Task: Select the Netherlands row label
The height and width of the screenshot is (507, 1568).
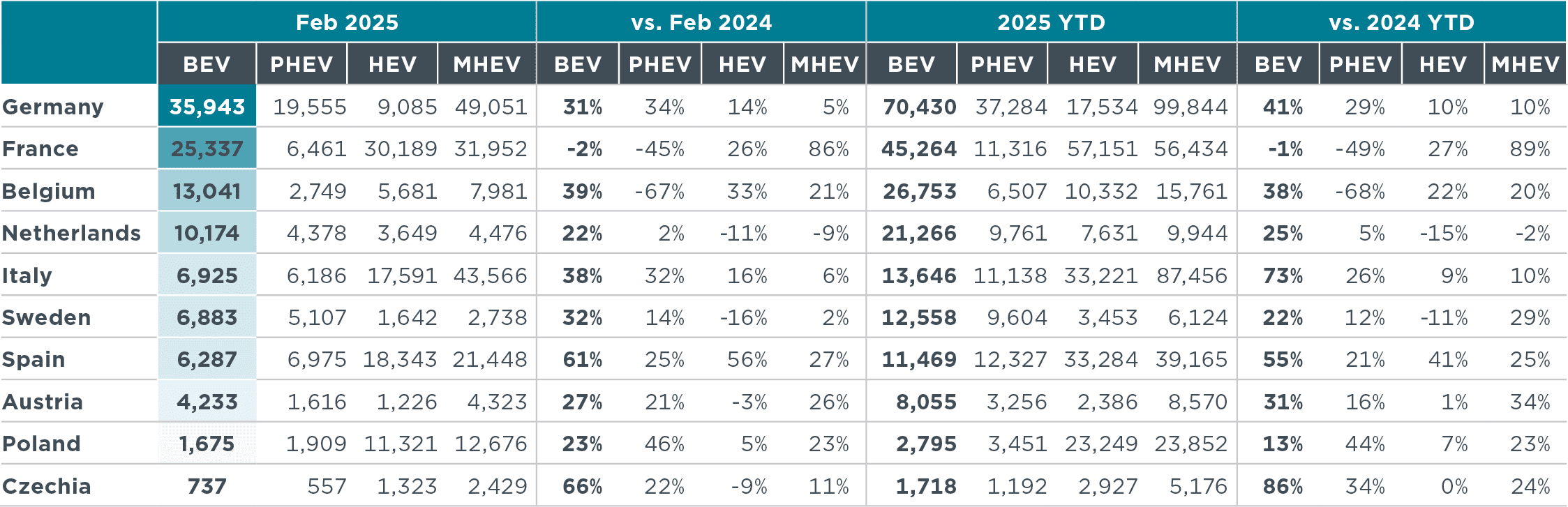Action: (71, 233)
